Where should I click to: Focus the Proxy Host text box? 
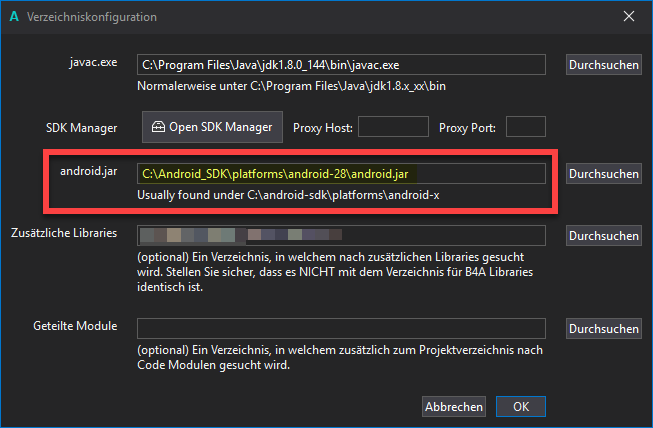point(393,127)
